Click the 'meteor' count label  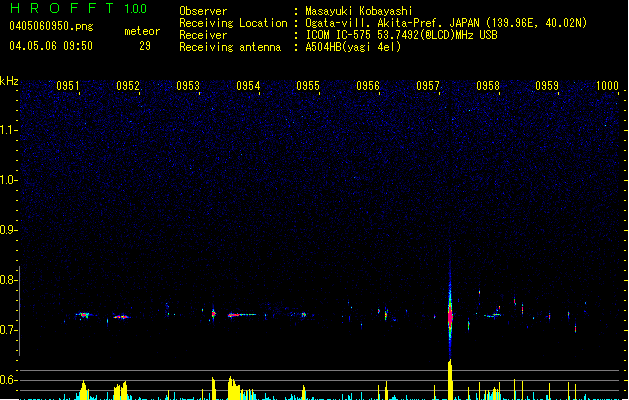(x=142, y=31)
